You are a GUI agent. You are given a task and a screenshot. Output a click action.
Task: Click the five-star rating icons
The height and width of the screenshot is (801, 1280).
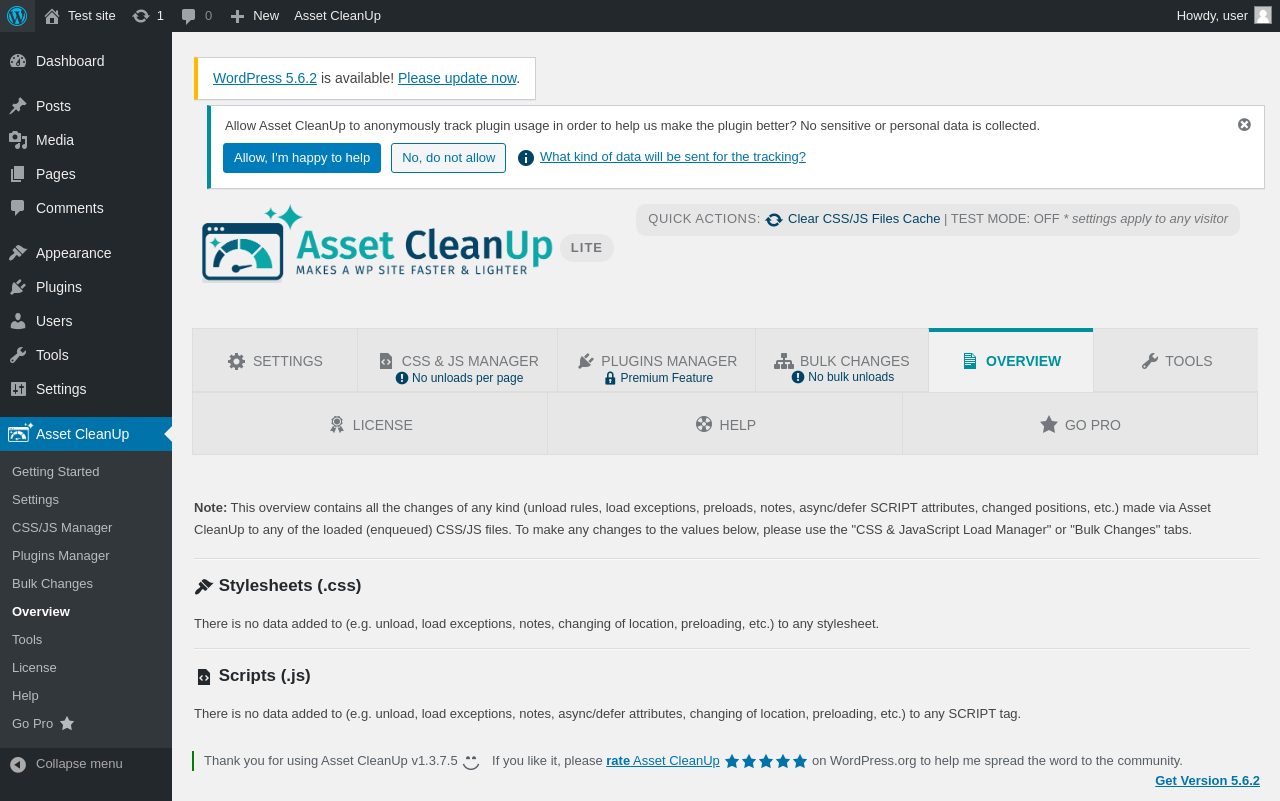[x=766, y=761]
